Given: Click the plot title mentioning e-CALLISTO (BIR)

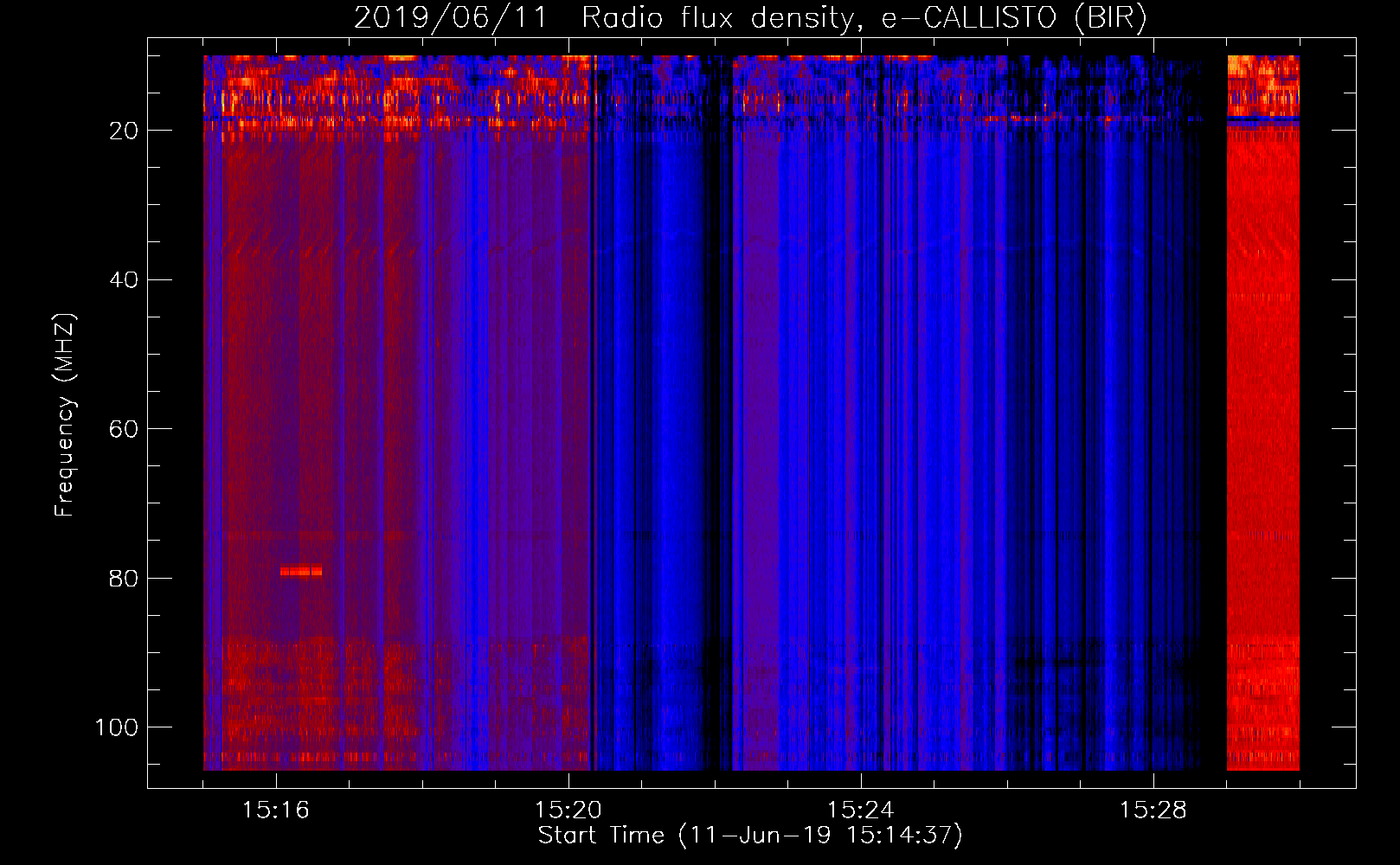Looking at the screenshot, I should [x=750, y=17].
